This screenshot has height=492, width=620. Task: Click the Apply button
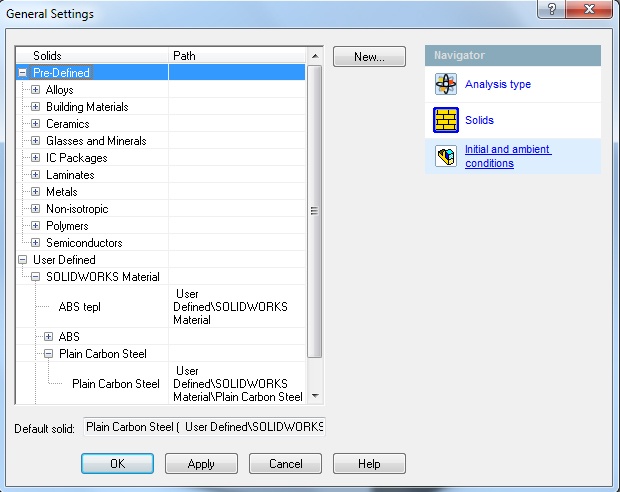point(201,464)
